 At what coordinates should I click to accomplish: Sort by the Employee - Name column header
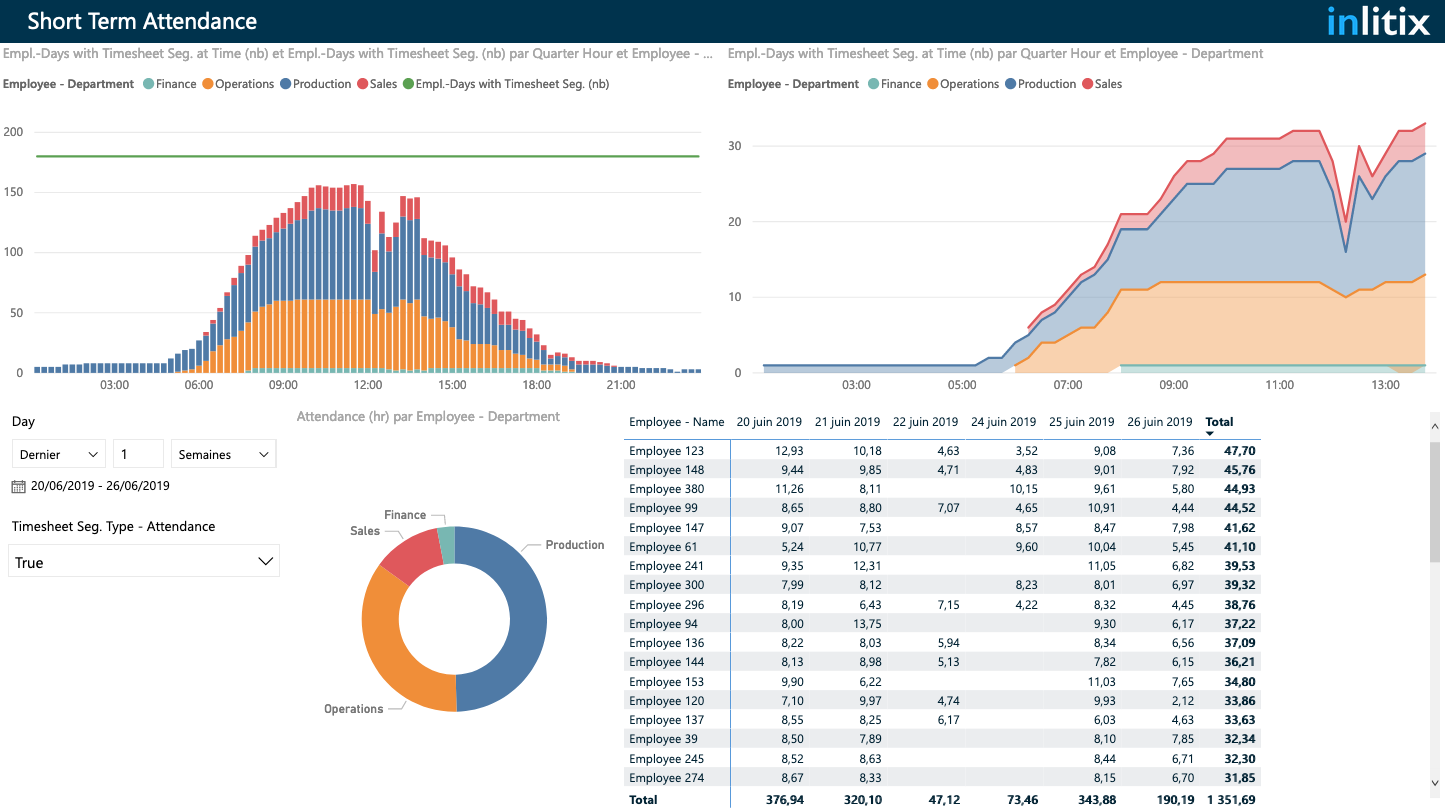(x=676, y=422)
